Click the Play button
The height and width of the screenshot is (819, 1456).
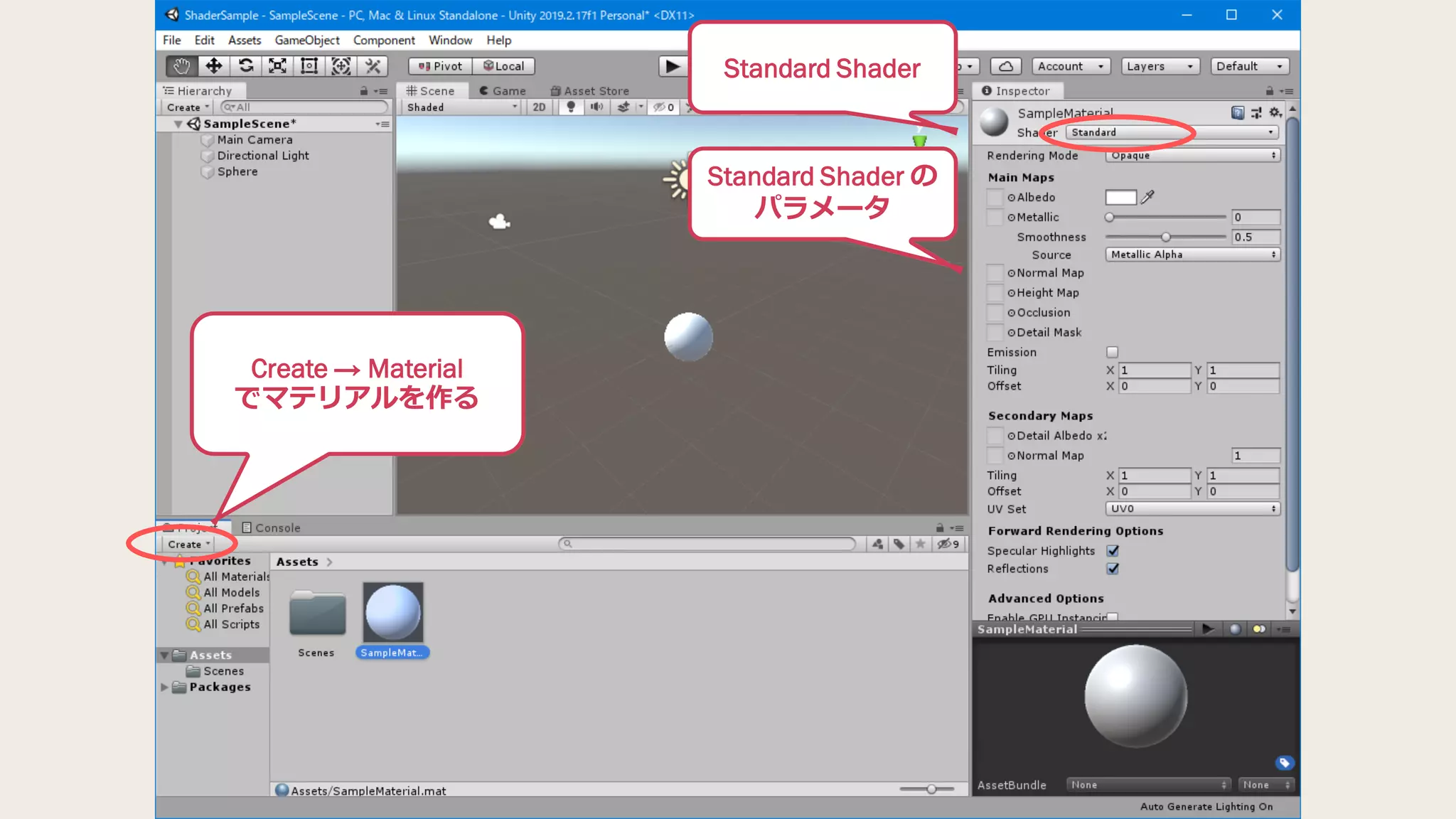tap(673, 66)
